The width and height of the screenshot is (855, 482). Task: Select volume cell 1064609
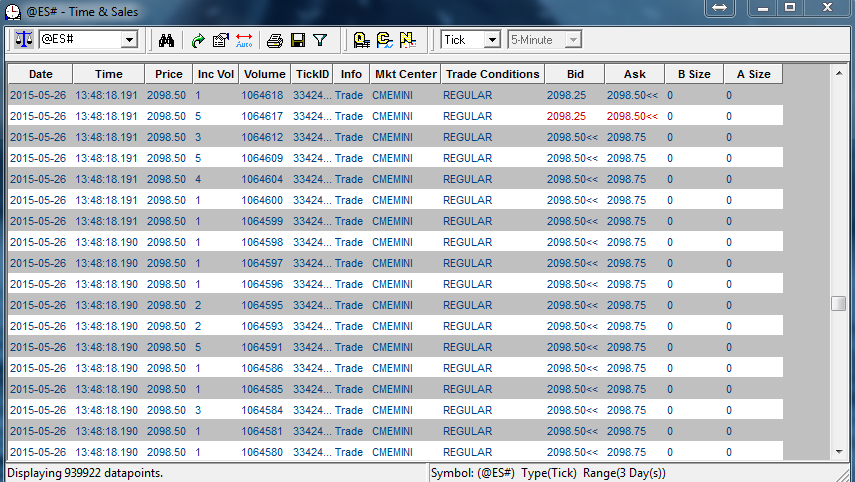(262, 158)
